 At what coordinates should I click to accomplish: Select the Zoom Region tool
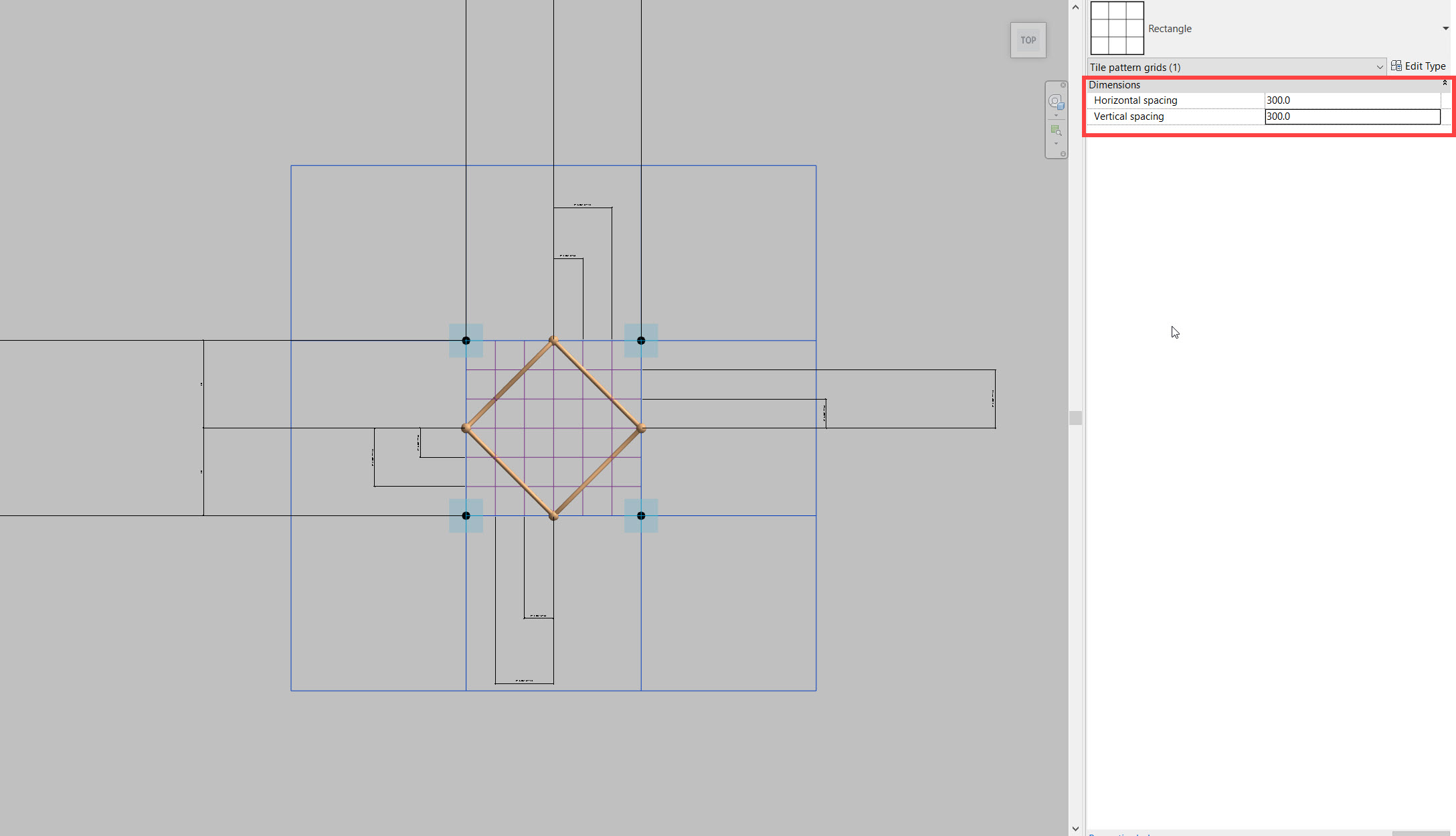[1056, 131]
